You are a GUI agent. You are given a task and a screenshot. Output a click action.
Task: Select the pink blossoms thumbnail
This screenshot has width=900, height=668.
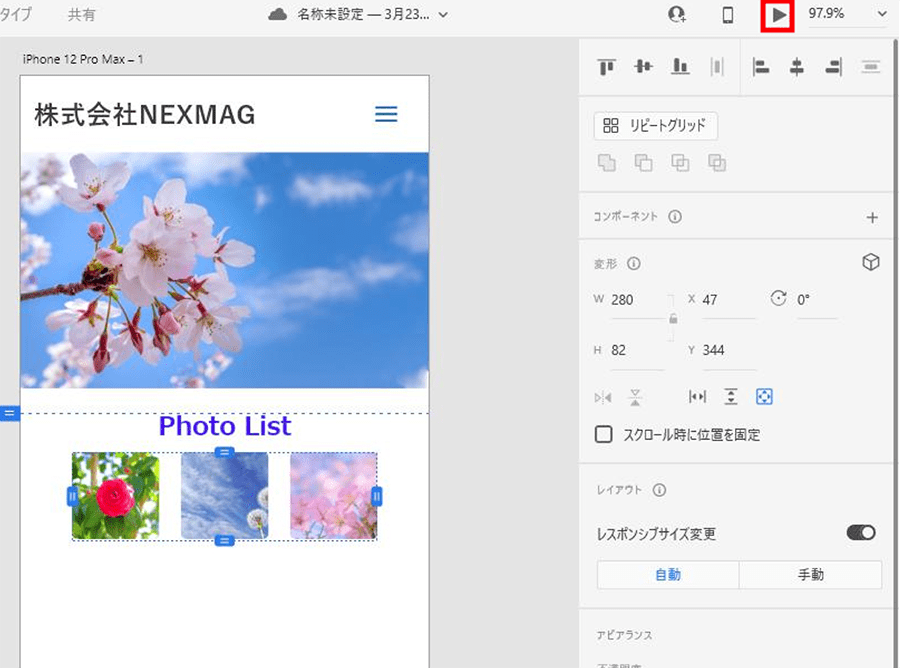[x=333, y=496]
